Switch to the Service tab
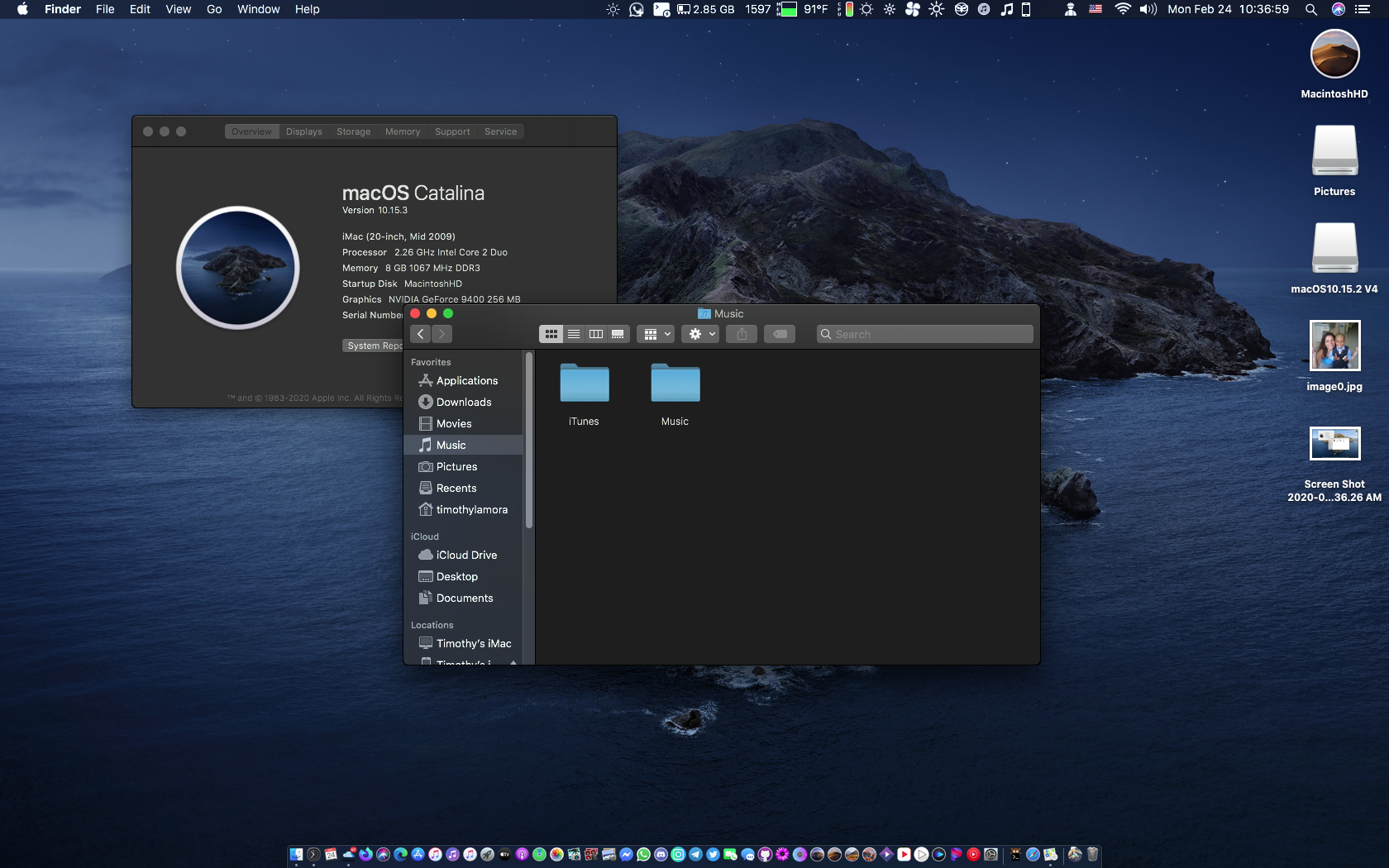This screenshot has width=1389, height=868. pos(501,131)
